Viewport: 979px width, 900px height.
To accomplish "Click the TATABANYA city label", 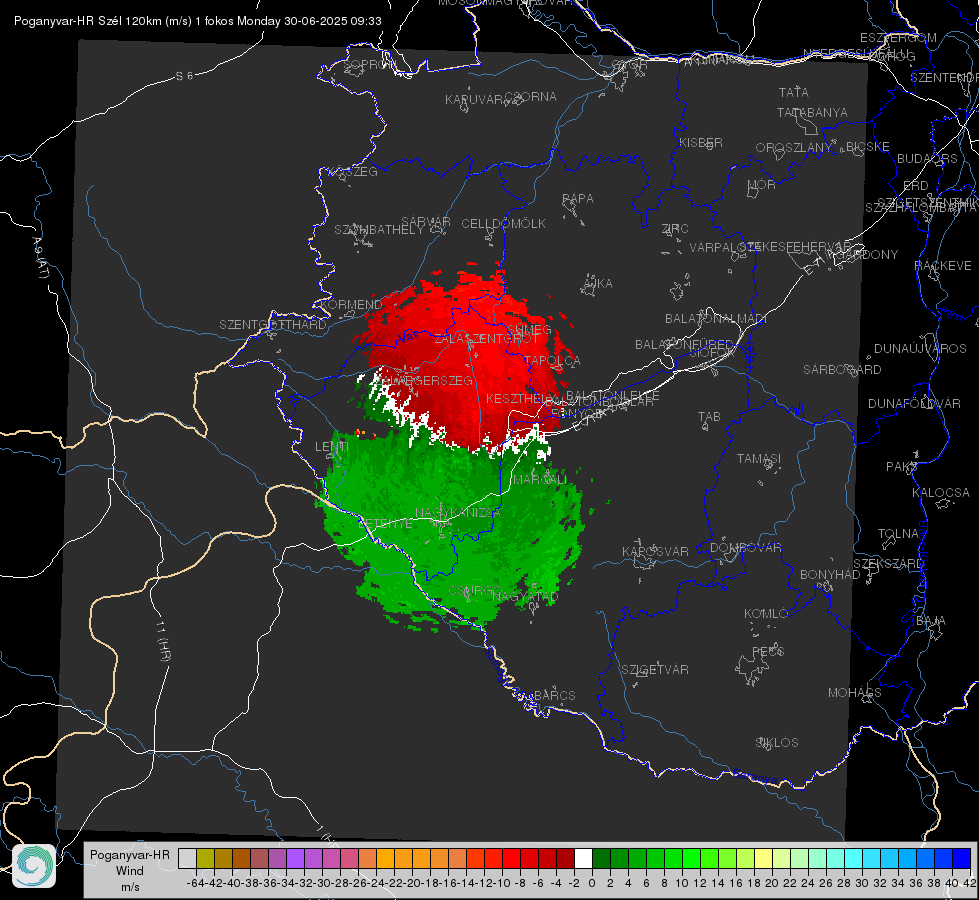I will pyautogui.click(x=812, y=112).
